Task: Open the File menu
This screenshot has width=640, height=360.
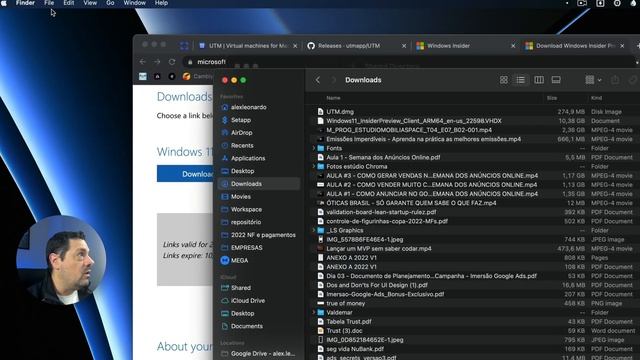Action: point(49,3)
